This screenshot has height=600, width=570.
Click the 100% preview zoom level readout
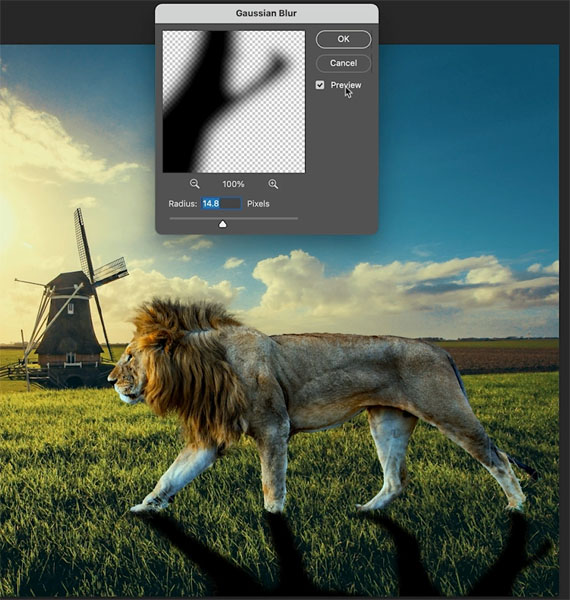tap(233, 184)
